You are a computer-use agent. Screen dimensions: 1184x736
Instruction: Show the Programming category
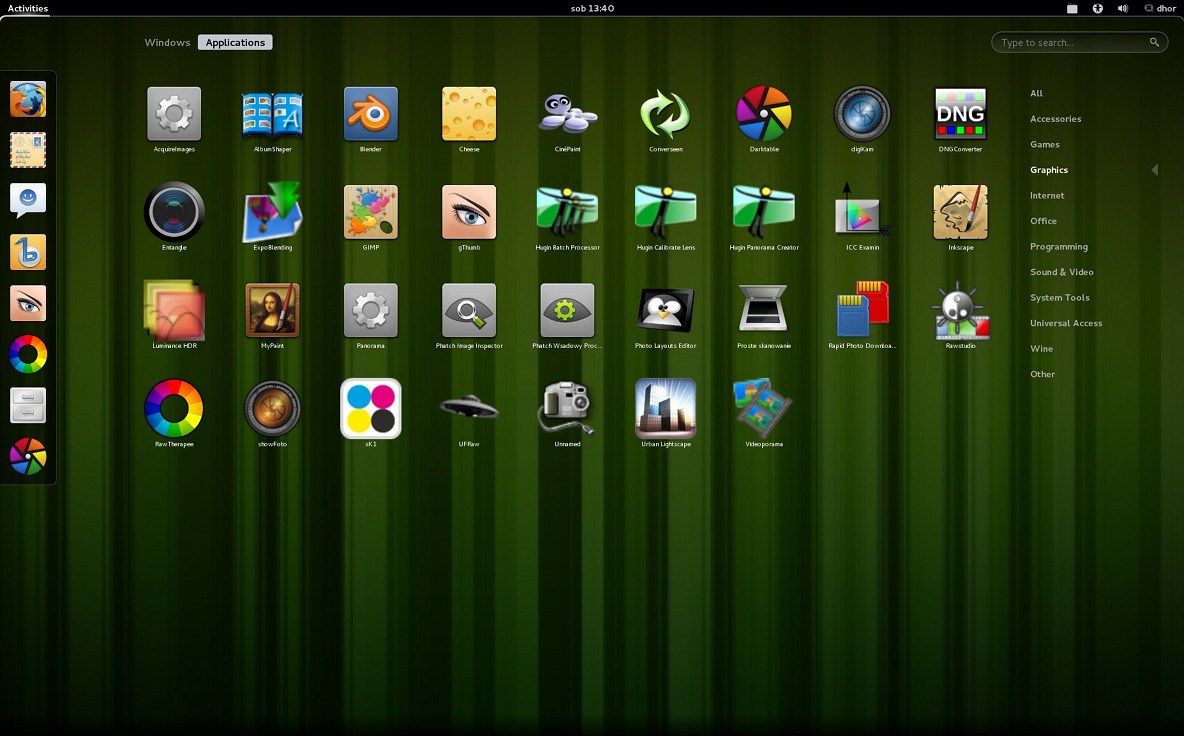click(x=1059, y=247)
